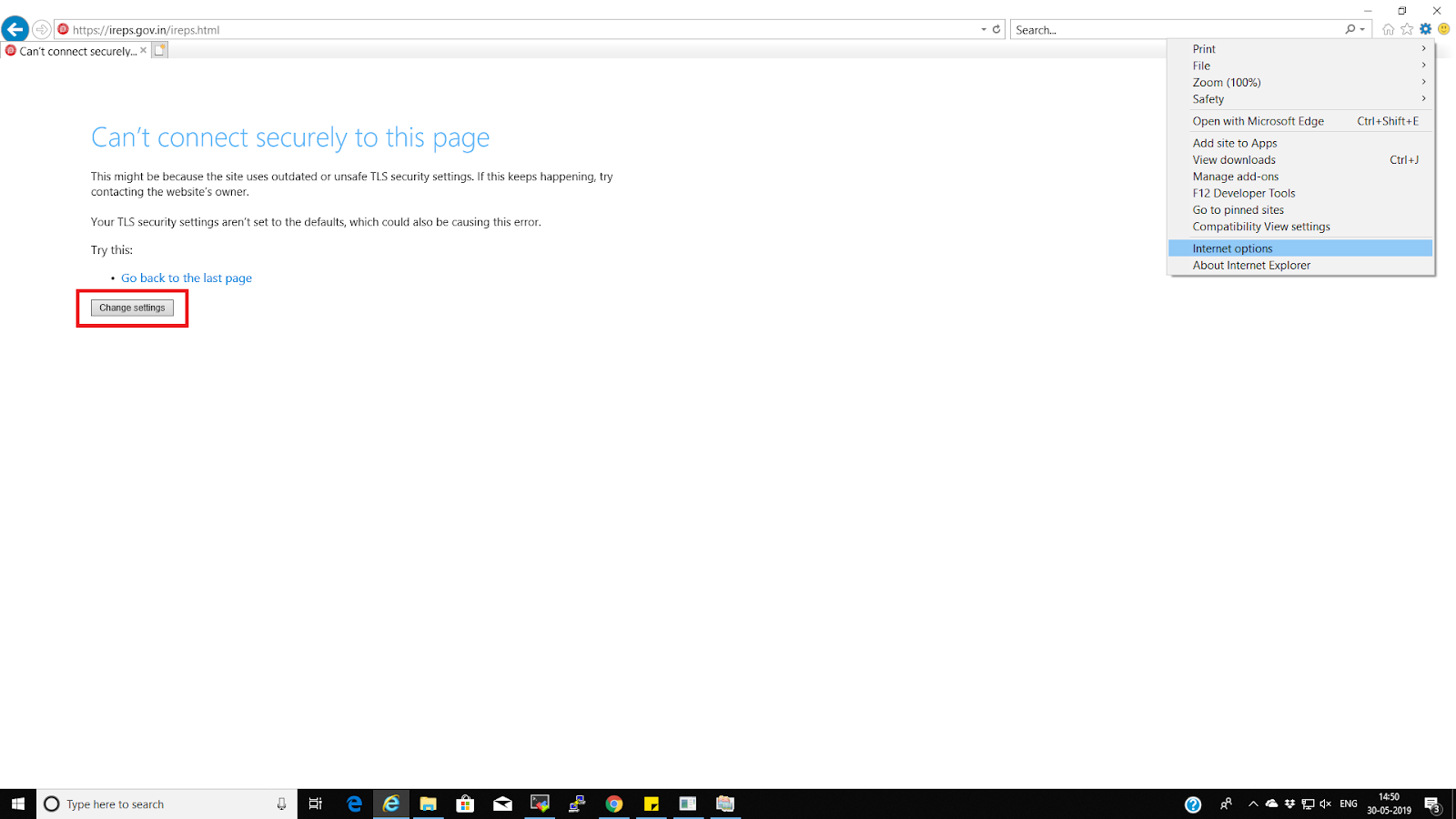Expand the File submenu
This screenshot has height=819, width=1456.
point(1300,66)
